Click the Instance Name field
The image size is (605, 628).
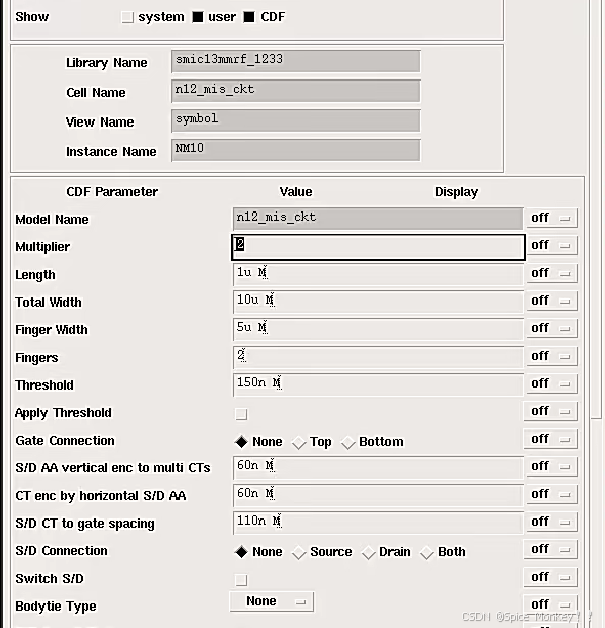coord(296,150)
